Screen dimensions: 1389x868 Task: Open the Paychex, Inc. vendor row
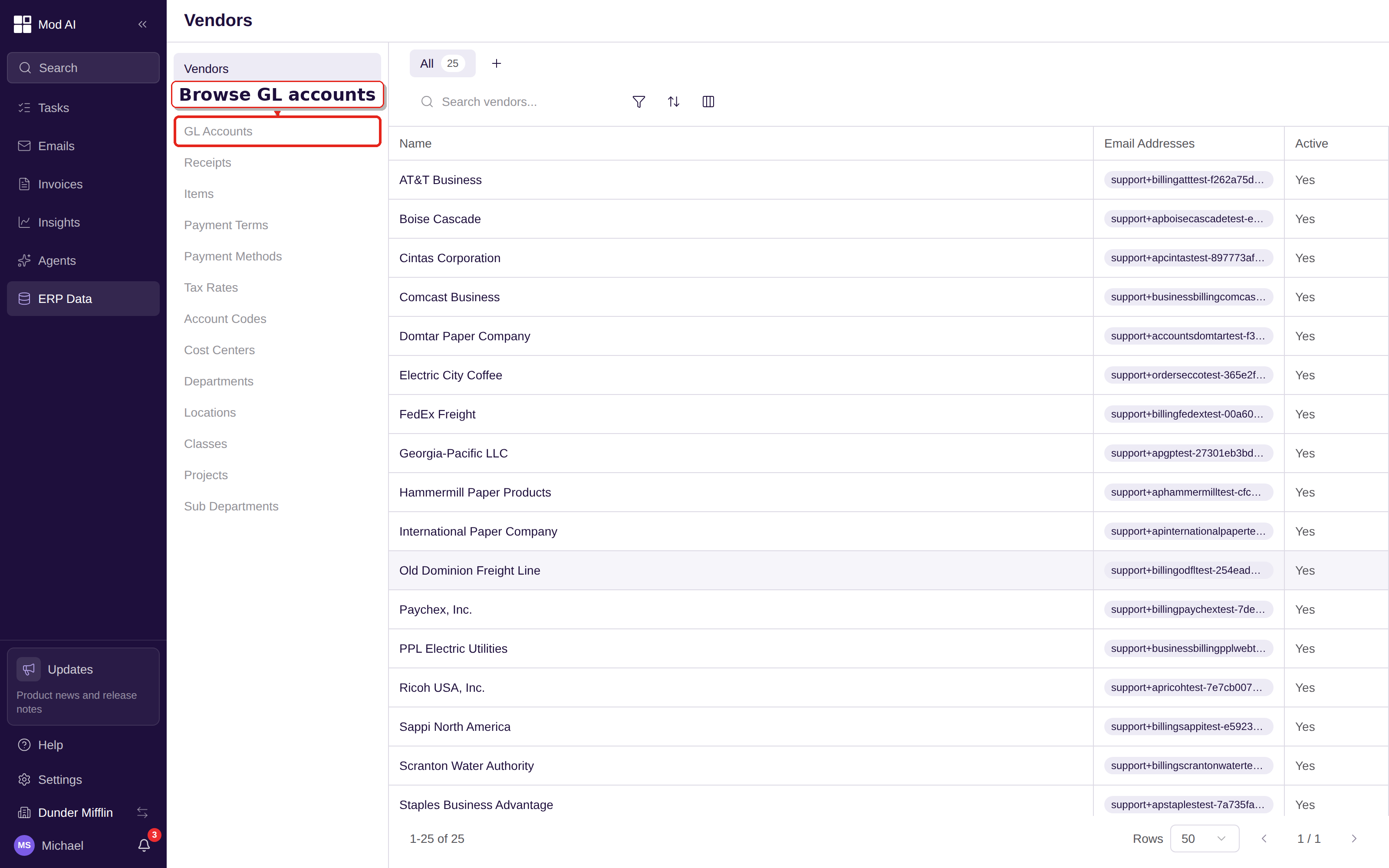(x=889, y=609)
